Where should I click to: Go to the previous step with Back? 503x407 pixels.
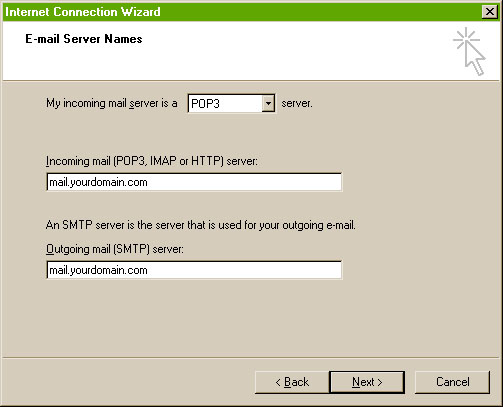(x=292, y=382)
